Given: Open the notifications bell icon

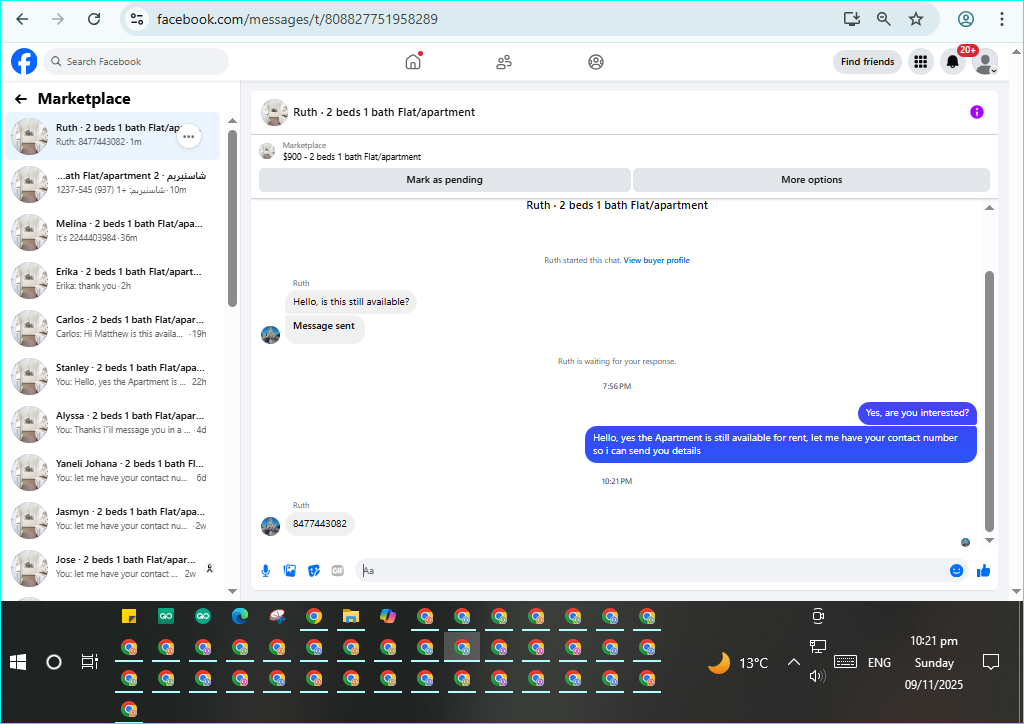Looking at the screenshot, I should (952, 62).
